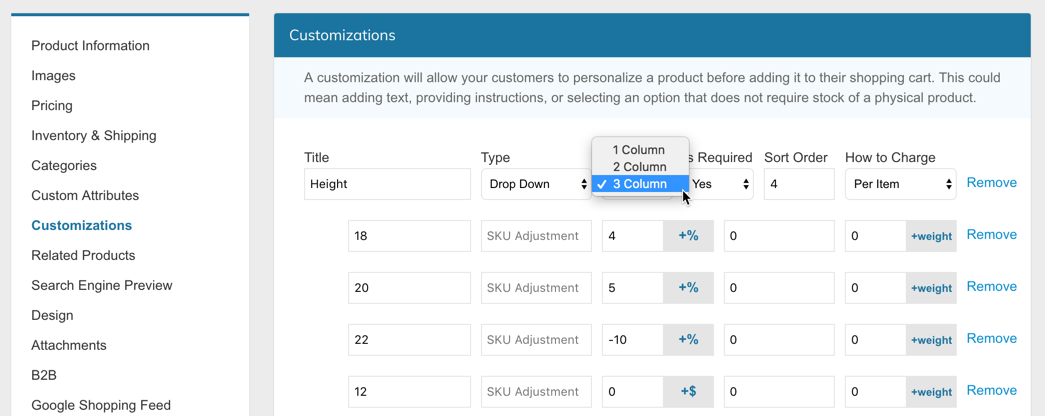Go to Inventory & Shipping section
1045x416 pixels.
pos(94,136)
